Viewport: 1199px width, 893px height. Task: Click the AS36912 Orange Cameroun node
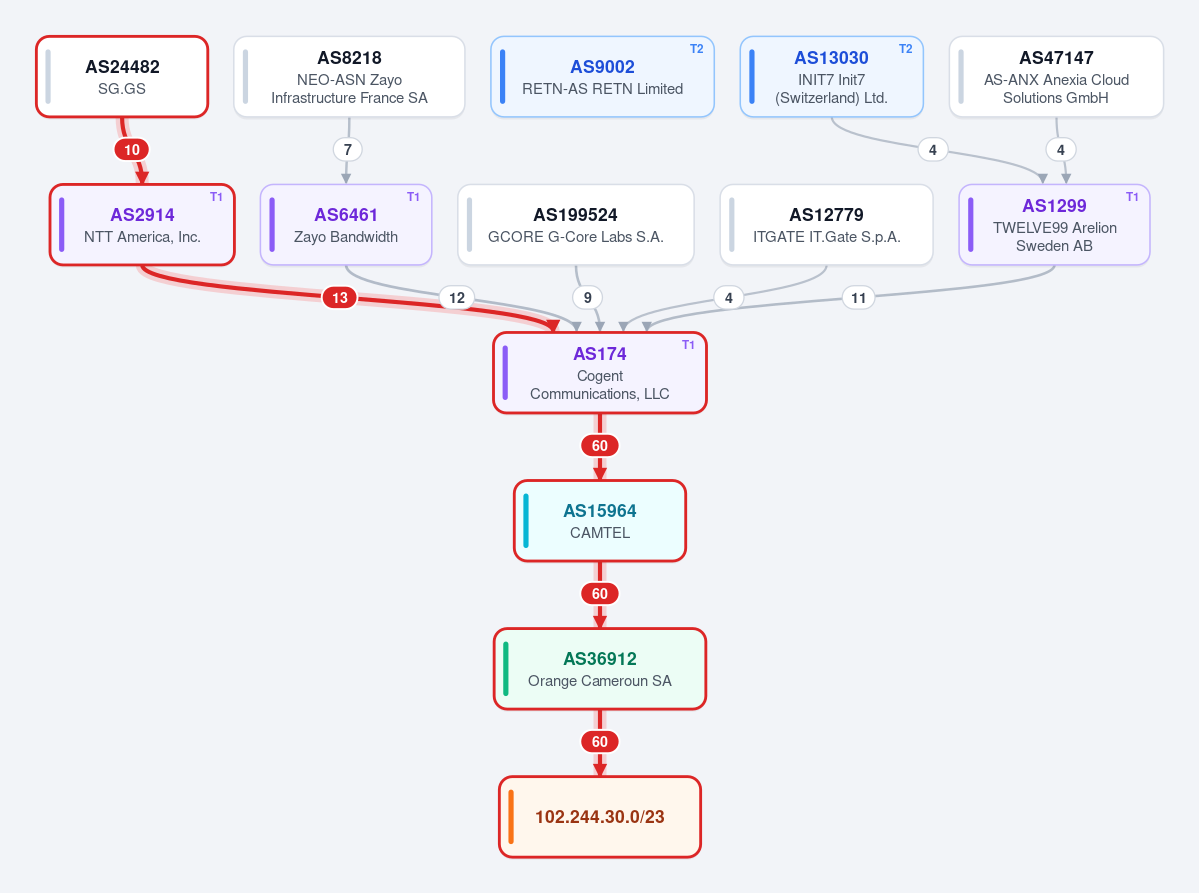pos(600,669)
